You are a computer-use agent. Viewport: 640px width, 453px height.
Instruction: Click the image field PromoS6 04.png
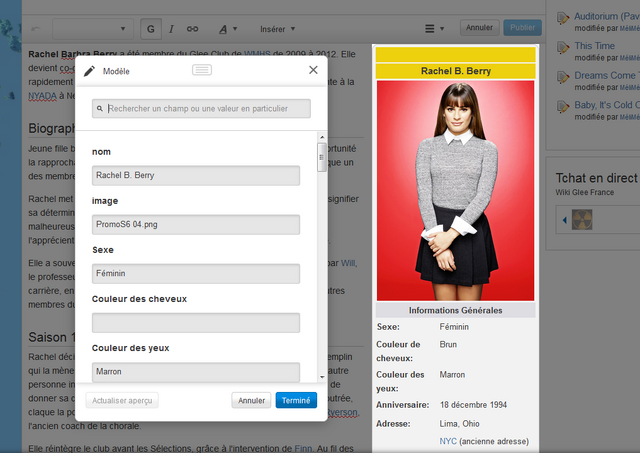[196, 224]
